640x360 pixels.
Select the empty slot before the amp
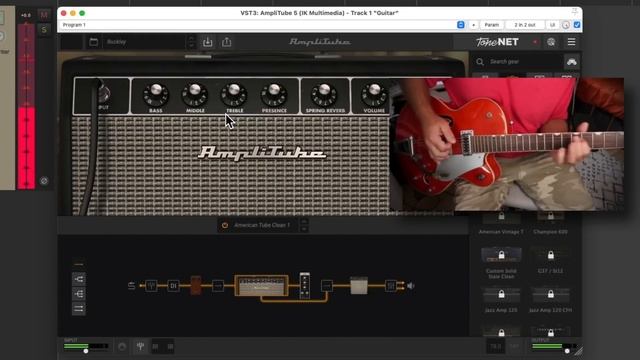coord(218,286)
